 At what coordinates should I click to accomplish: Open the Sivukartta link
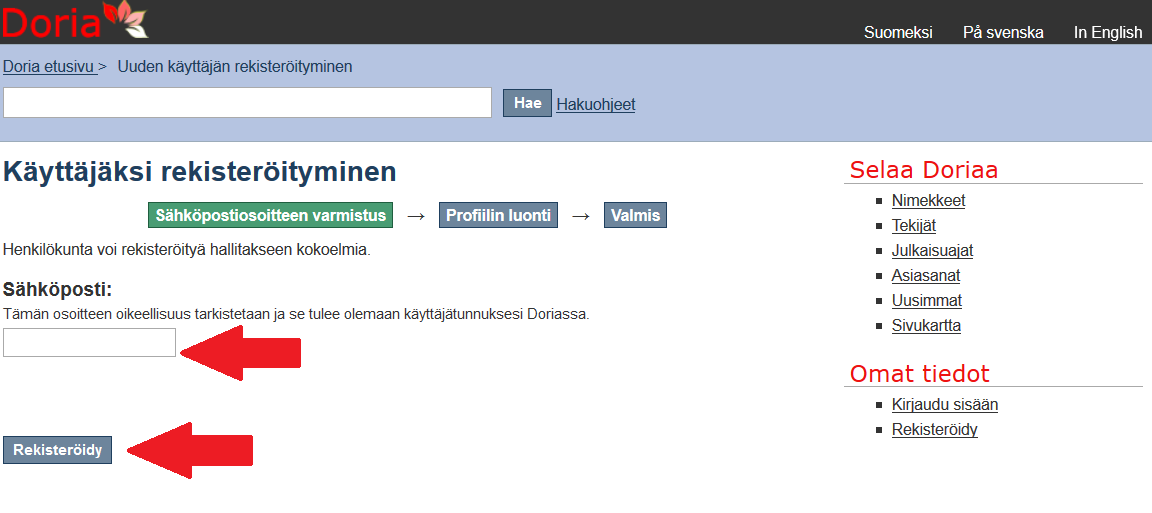click(926, 326)
